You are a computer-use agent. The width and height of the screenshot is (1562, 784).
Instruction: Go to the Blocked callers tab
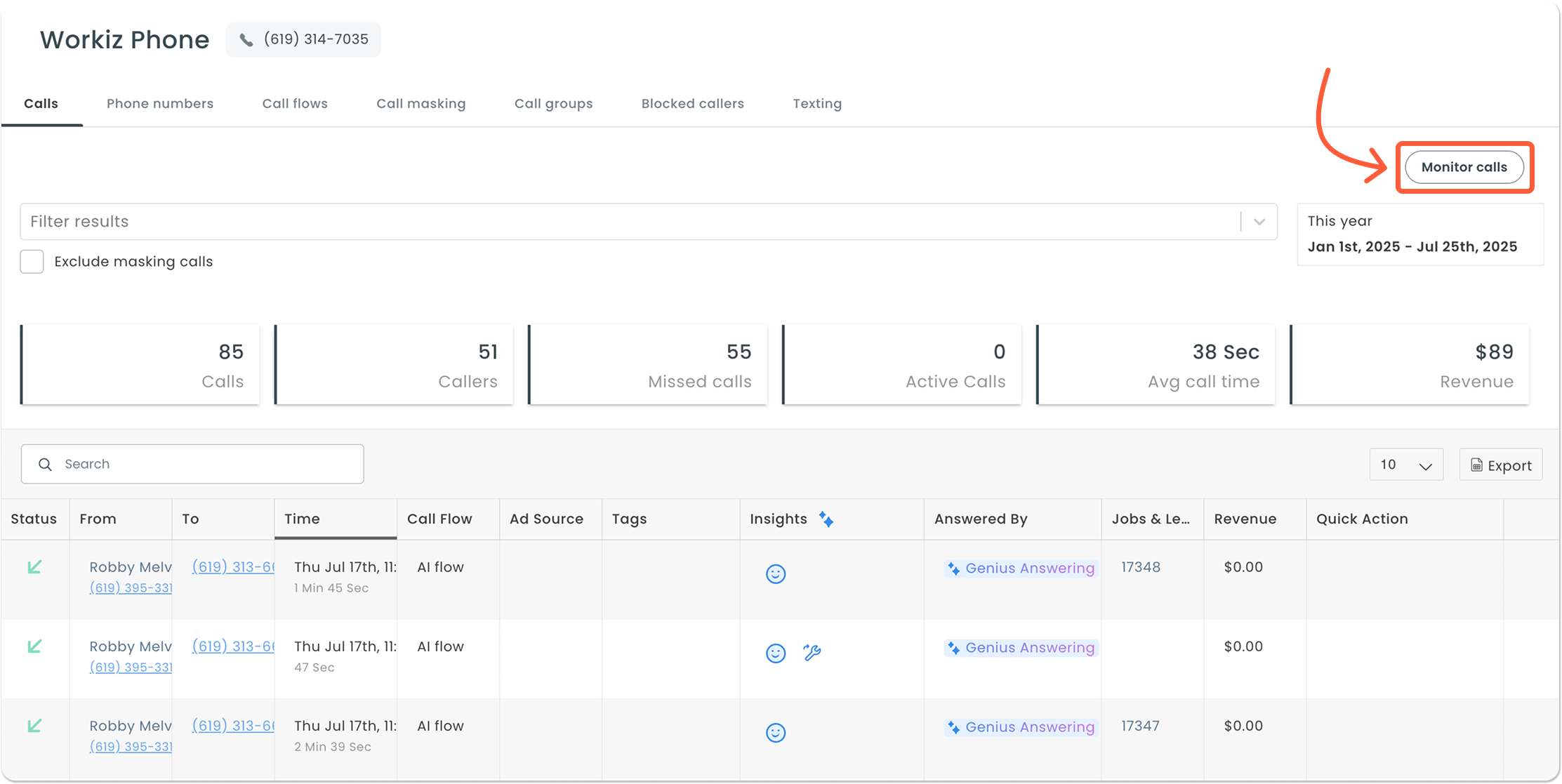click(693, 104)
